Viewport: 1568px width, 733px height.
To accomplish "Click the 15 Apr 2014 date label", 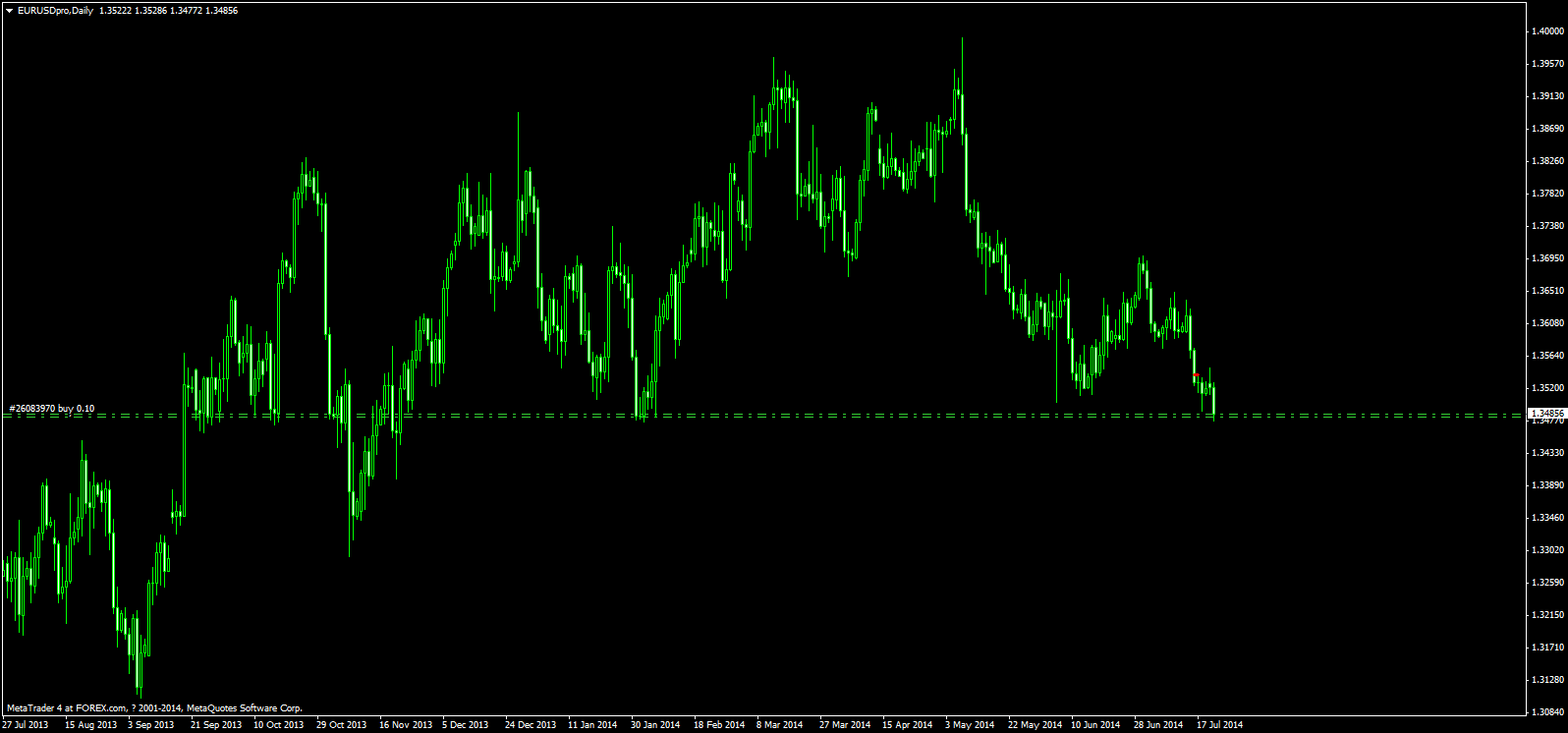I will [908, 725].
